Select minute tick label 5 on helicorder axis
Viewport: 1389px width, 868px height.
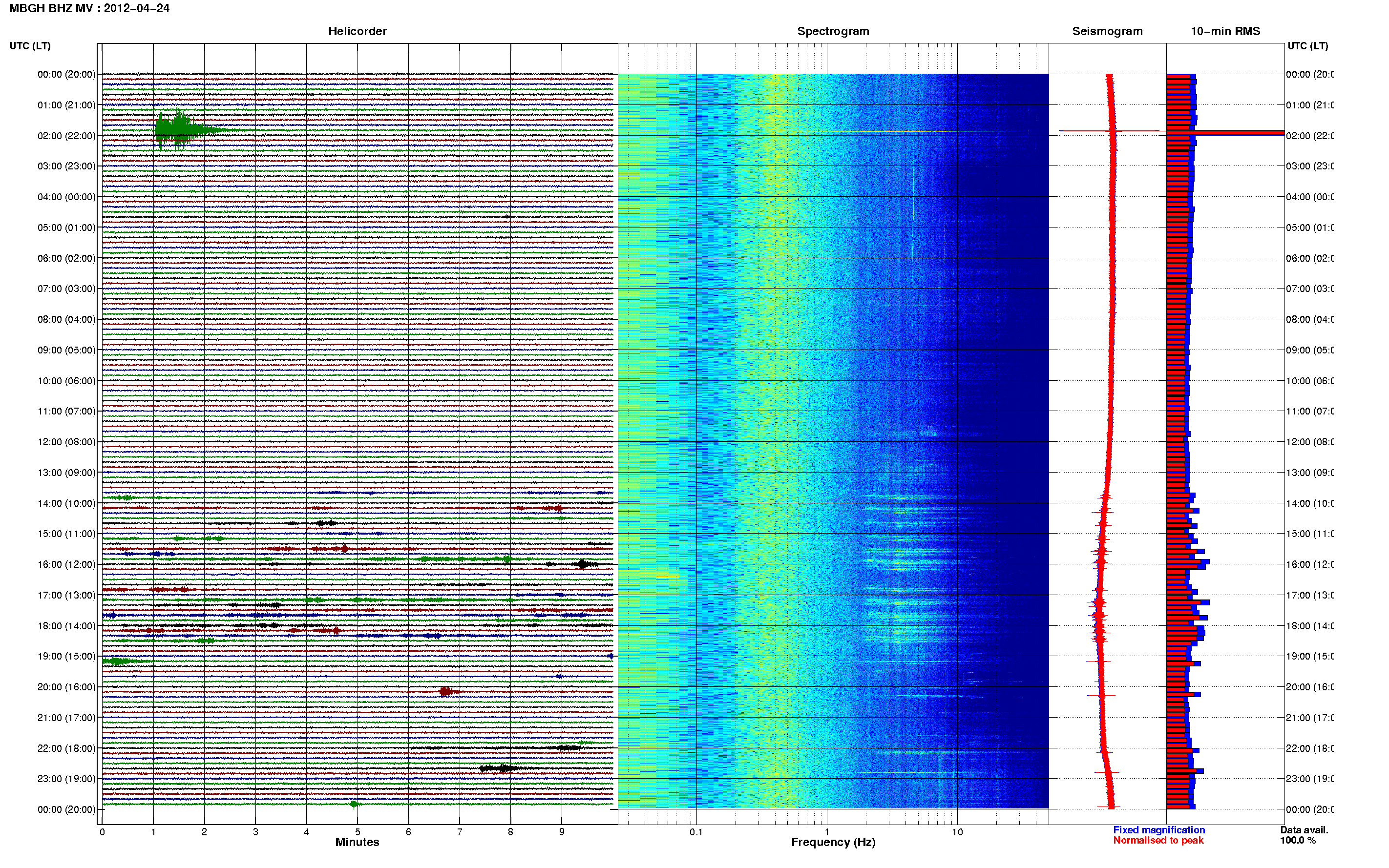click(357, 832)
